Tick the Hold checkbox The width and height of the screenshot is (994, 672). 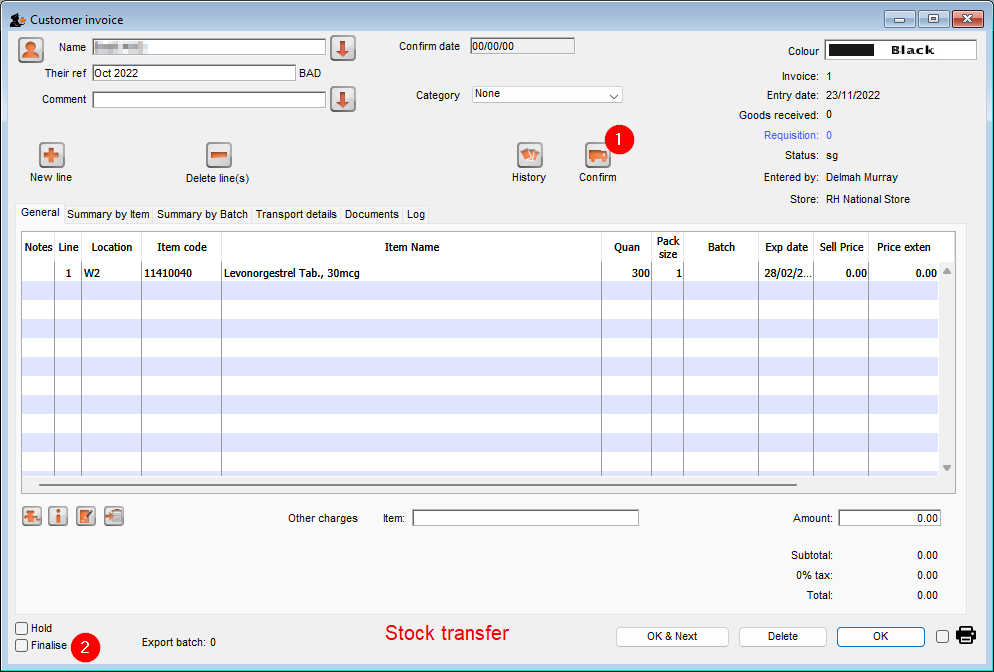coord(22,628)
